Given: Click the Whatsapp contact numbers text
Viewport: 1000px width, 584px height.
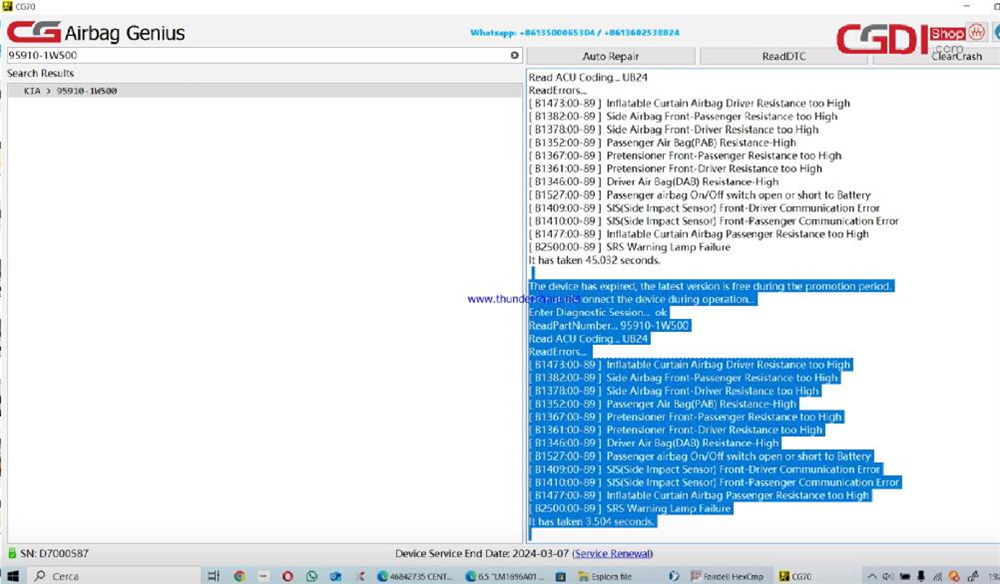Looking at the screenshot, I should (x=575, y=33).
